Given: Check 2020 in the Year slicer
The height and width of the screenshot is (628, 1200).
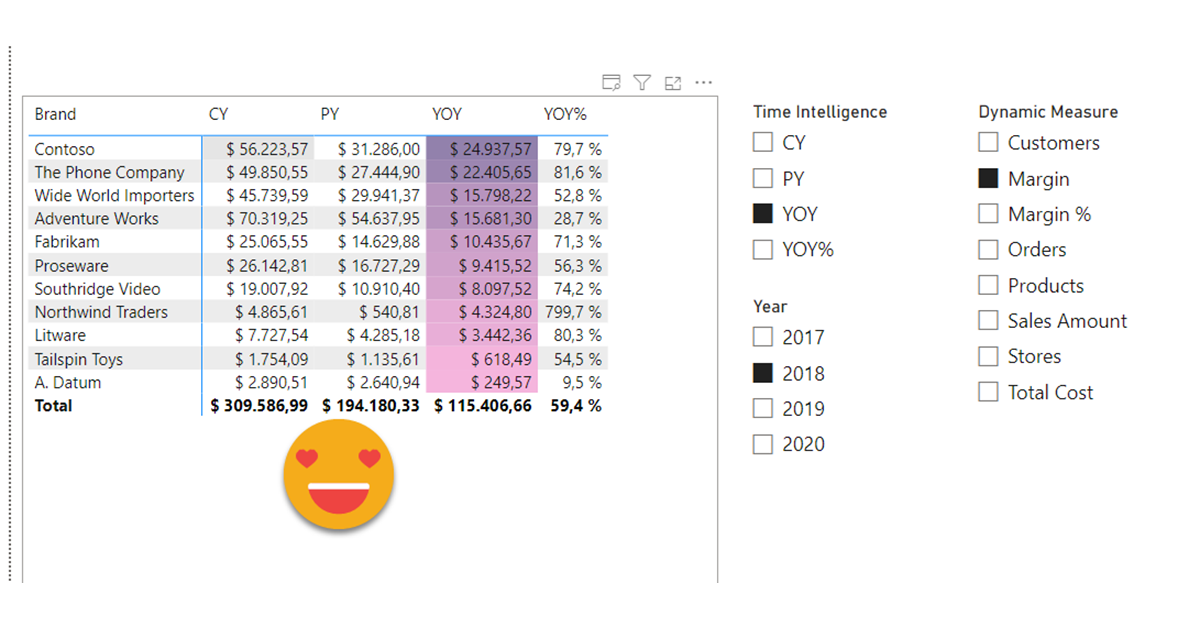Looking at the screenshot, I should [x=762, y=444].
